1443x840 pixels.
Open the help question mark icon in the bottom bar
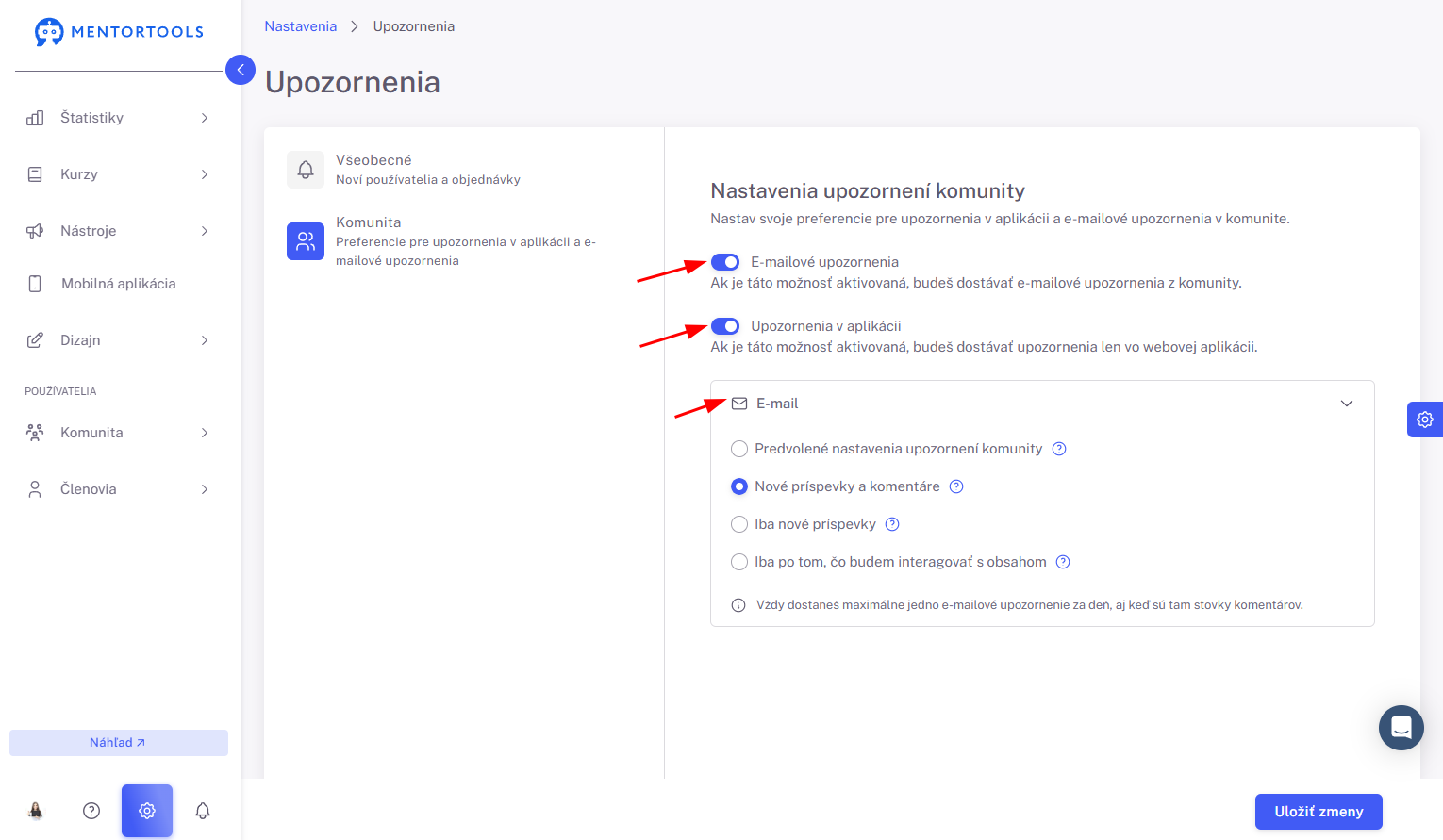(x=91, y=811)
